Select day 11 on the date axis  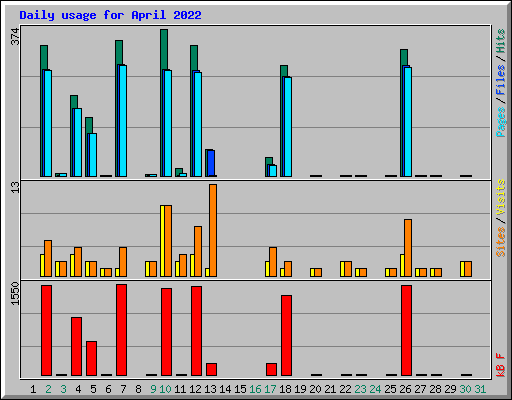tap(180, 389)
